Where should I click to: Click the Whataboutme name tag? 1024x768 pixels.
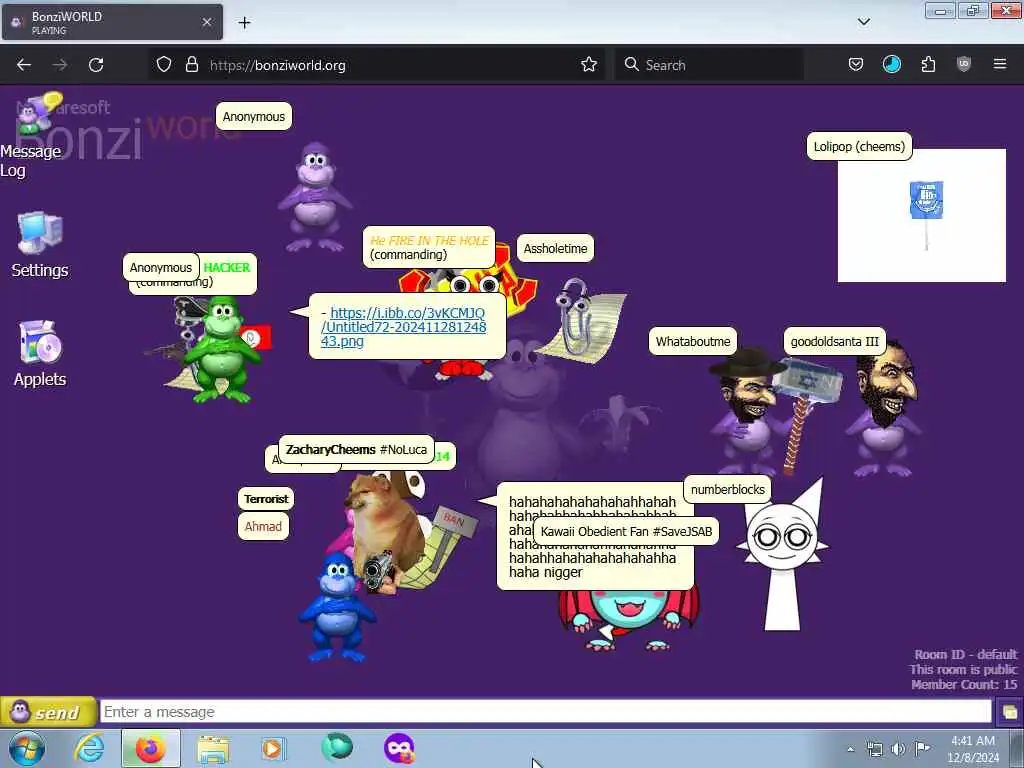coord(692,342)
